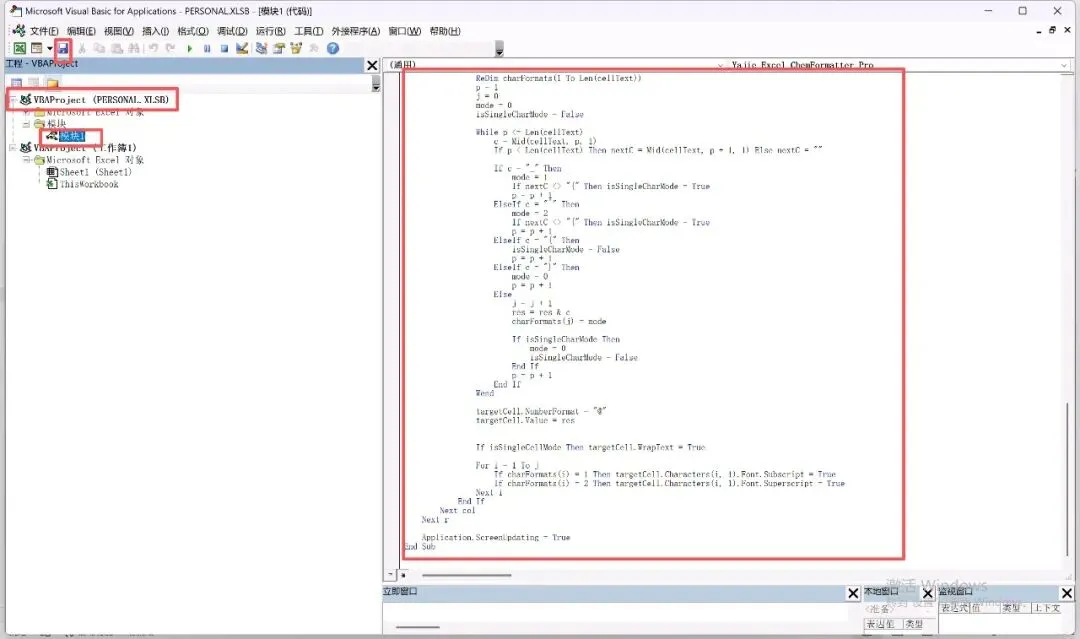Click the 类型 column header in 本地窗口
1080x639 pixels.
(x=914, y=624)
